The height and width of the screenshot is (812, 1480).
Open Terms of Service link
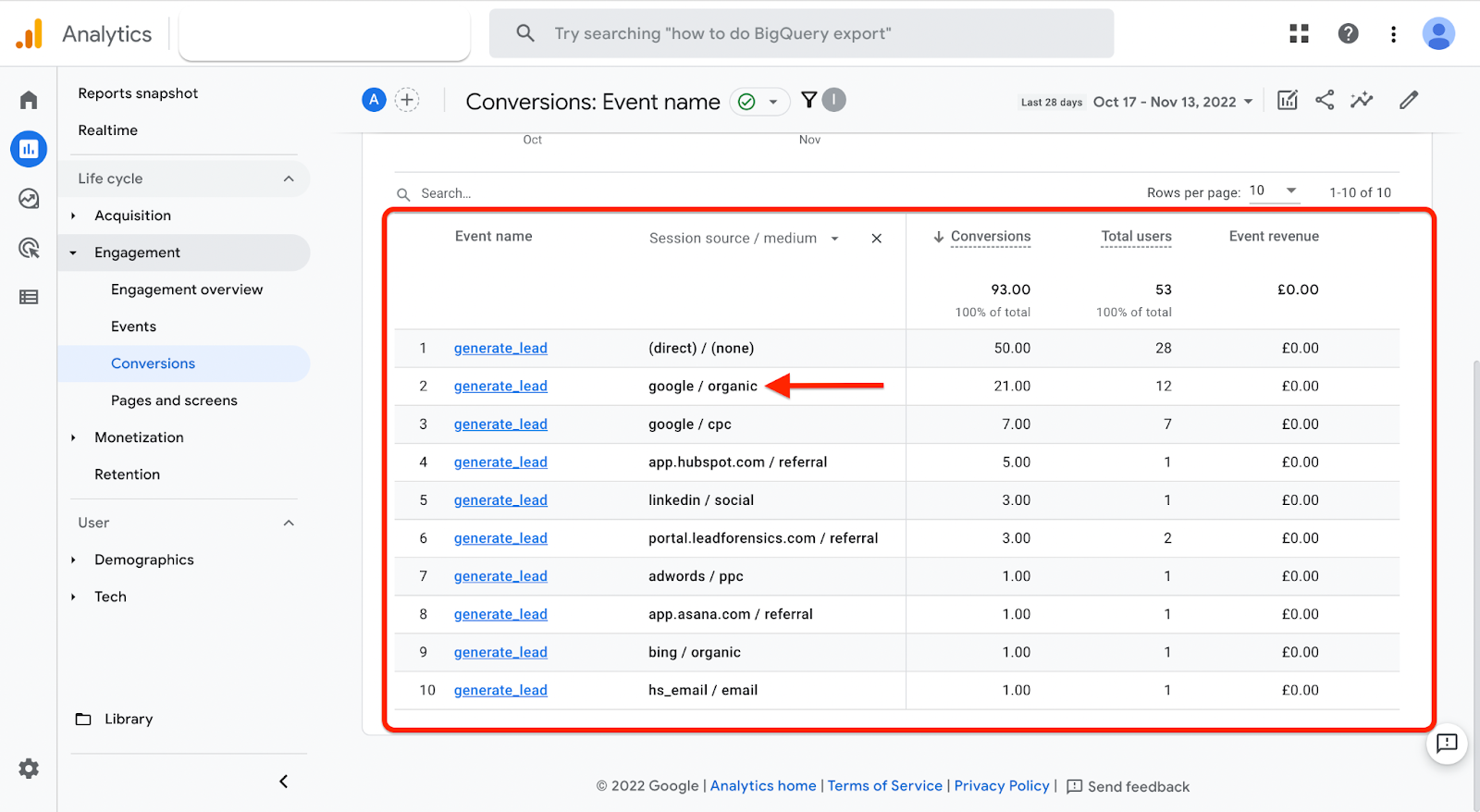pos(884,786)
